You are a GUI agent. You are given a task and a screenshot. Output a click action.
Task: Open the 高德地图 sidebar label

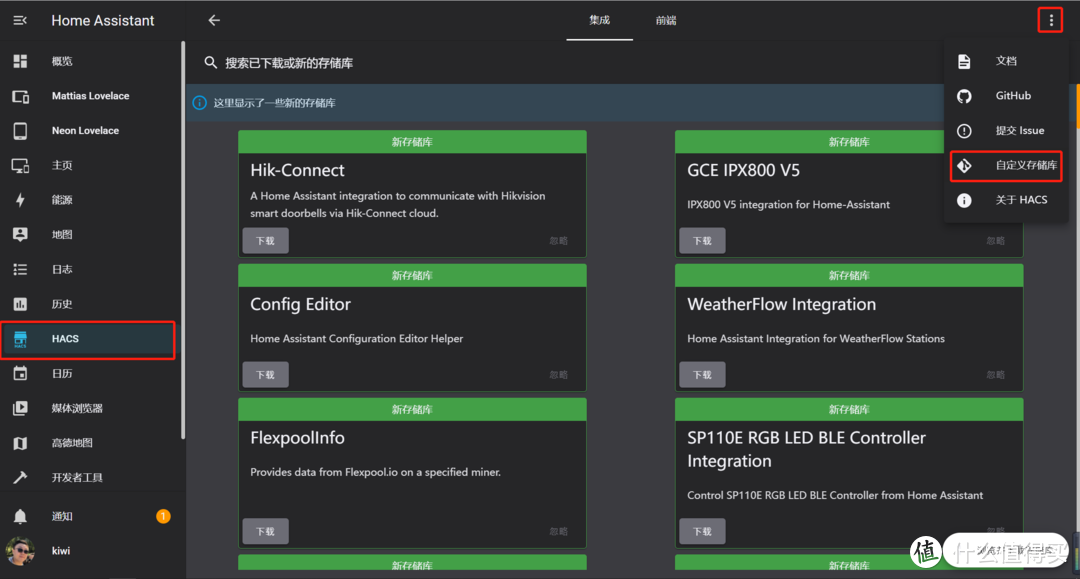(72, 443)
